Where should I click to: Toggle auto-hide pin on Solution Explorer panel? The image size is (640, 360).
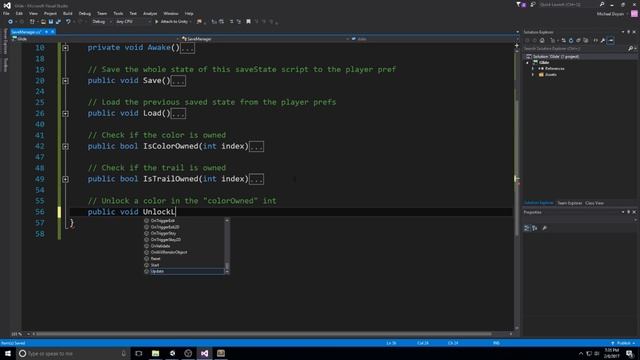coord(629,32)
